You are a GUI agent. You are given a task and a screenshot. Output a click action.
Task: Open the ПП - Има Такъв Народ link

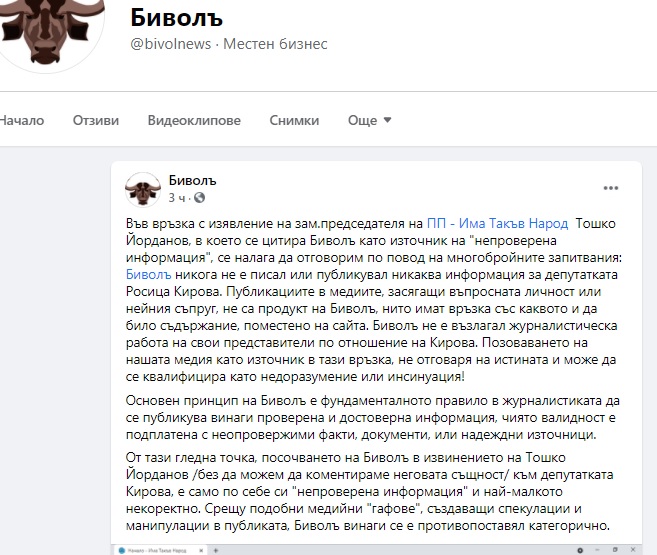tap(497, 223)
